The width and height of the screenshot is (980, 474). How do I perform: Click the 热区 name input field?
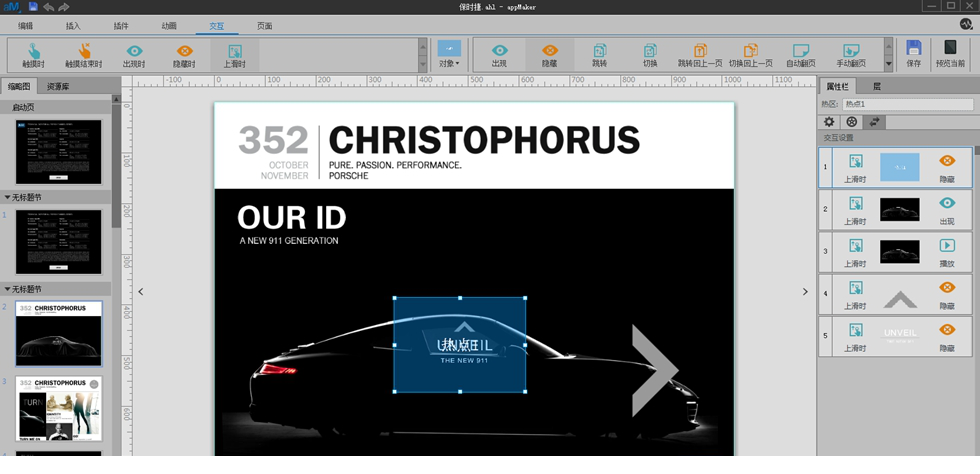[x=908, y=104]
